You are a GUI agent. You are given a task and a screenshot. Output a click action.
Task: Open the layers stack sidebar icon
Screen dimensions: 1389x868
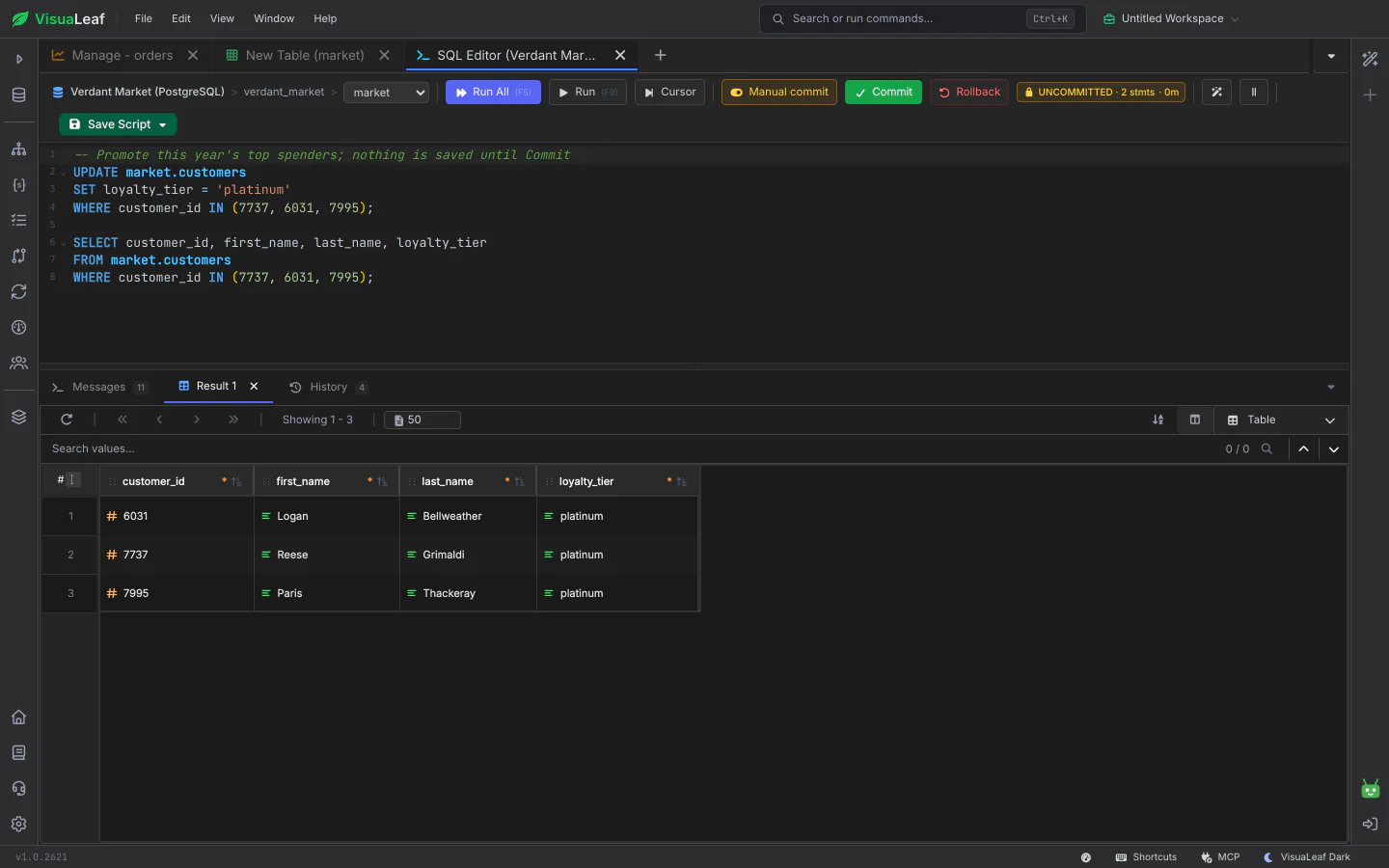[x=18, y=417]
